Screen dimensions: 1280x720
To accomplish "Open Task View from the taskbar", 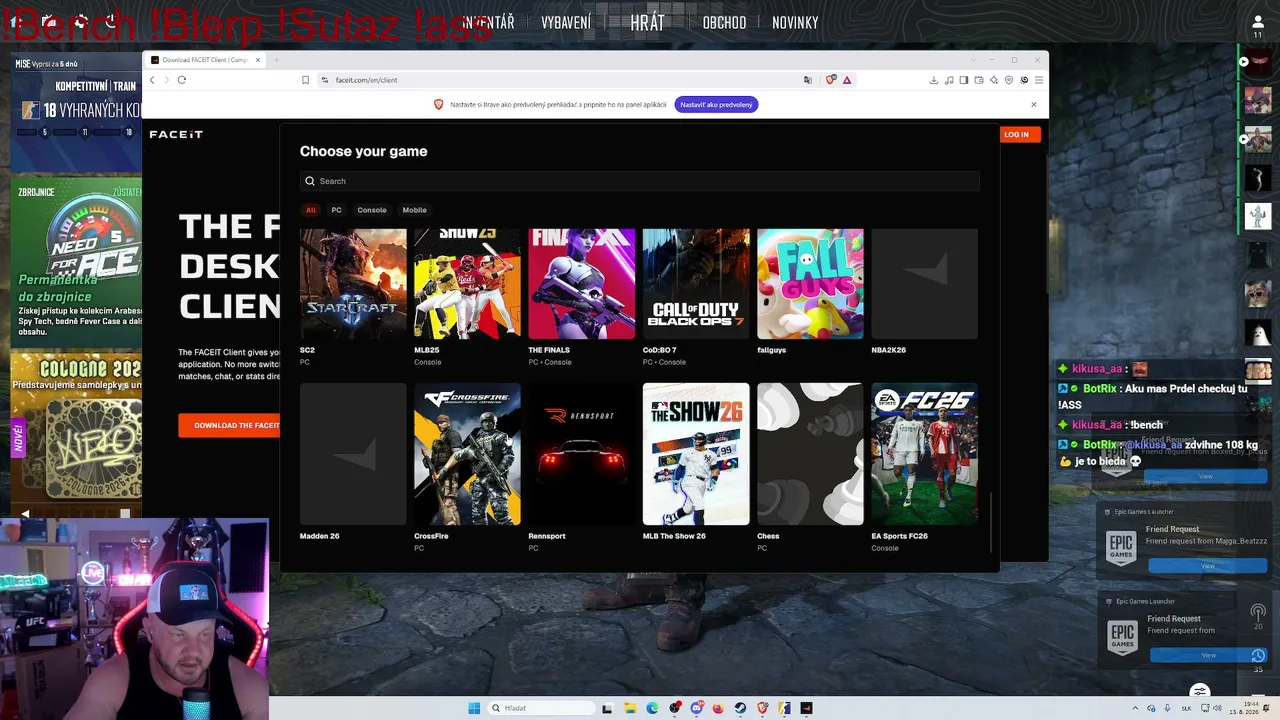I will click(x=607, y=708).
